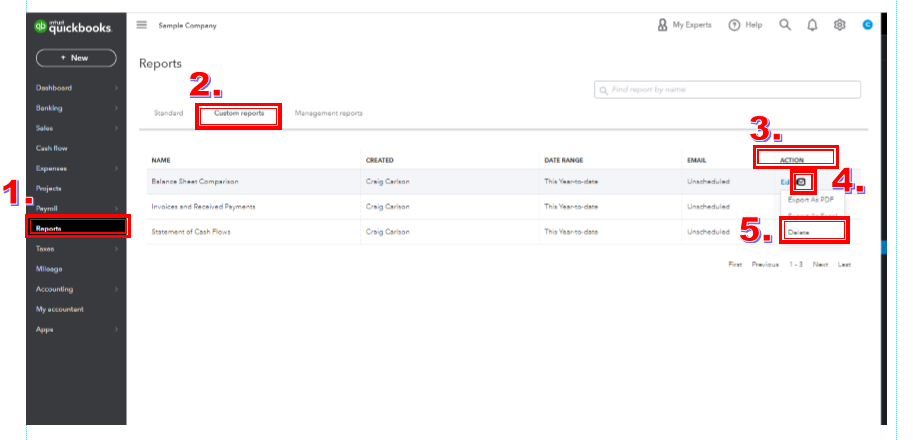The image size is (913, 440).
Task: Click the ACTION column header
Action: tap(792, 160)
